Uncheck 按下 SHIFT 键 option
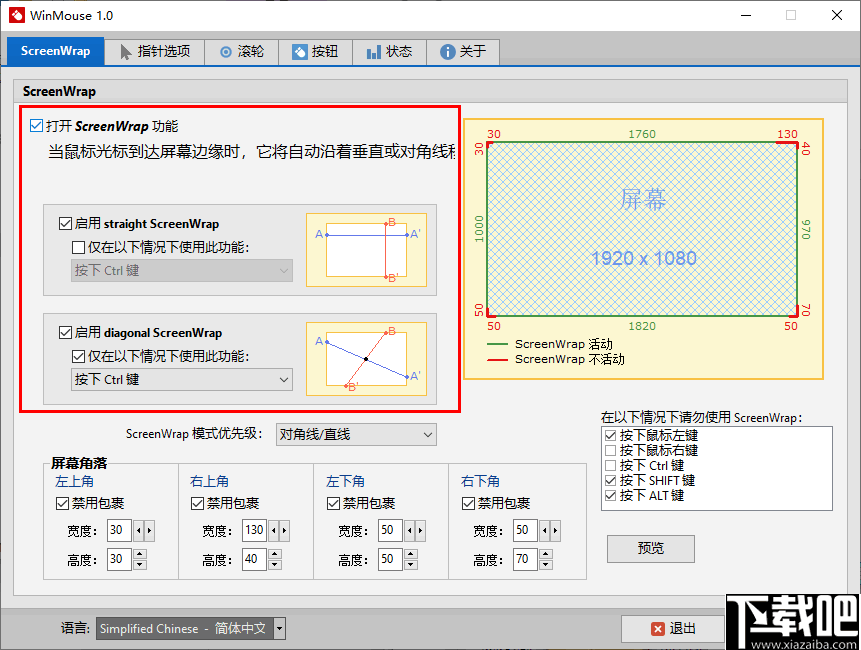Image resolution: width=861 pixels, height=650 pixels. (610, 479)
